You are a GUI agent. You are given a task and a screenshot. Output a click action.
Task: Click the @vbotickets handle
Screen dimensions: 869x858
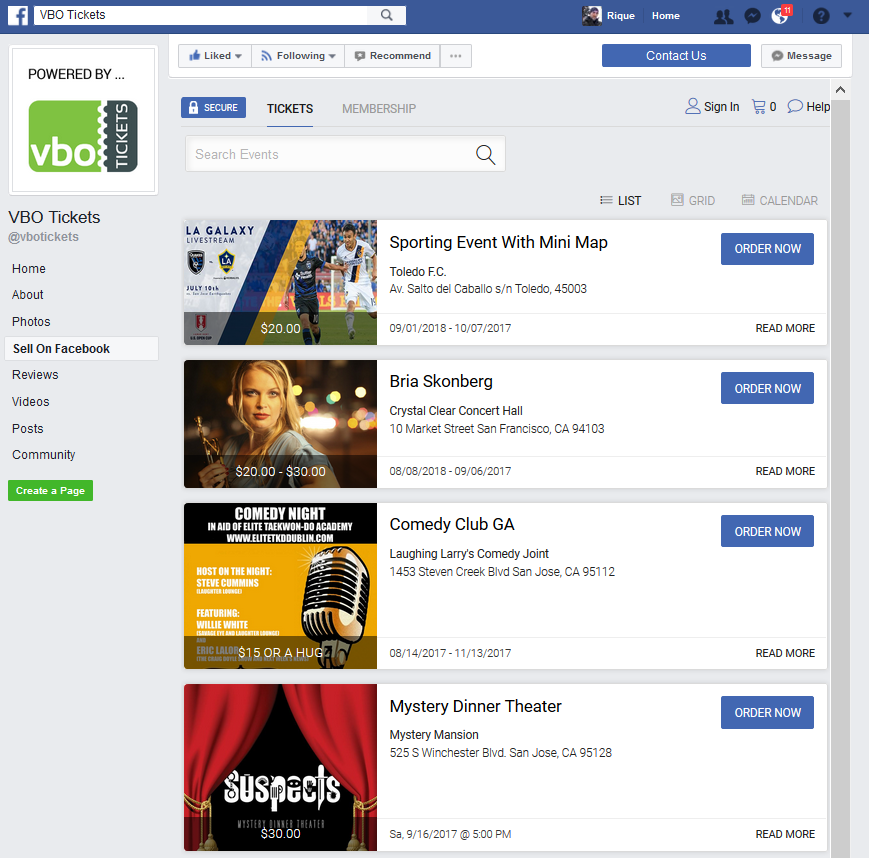(x=43, y=237)
